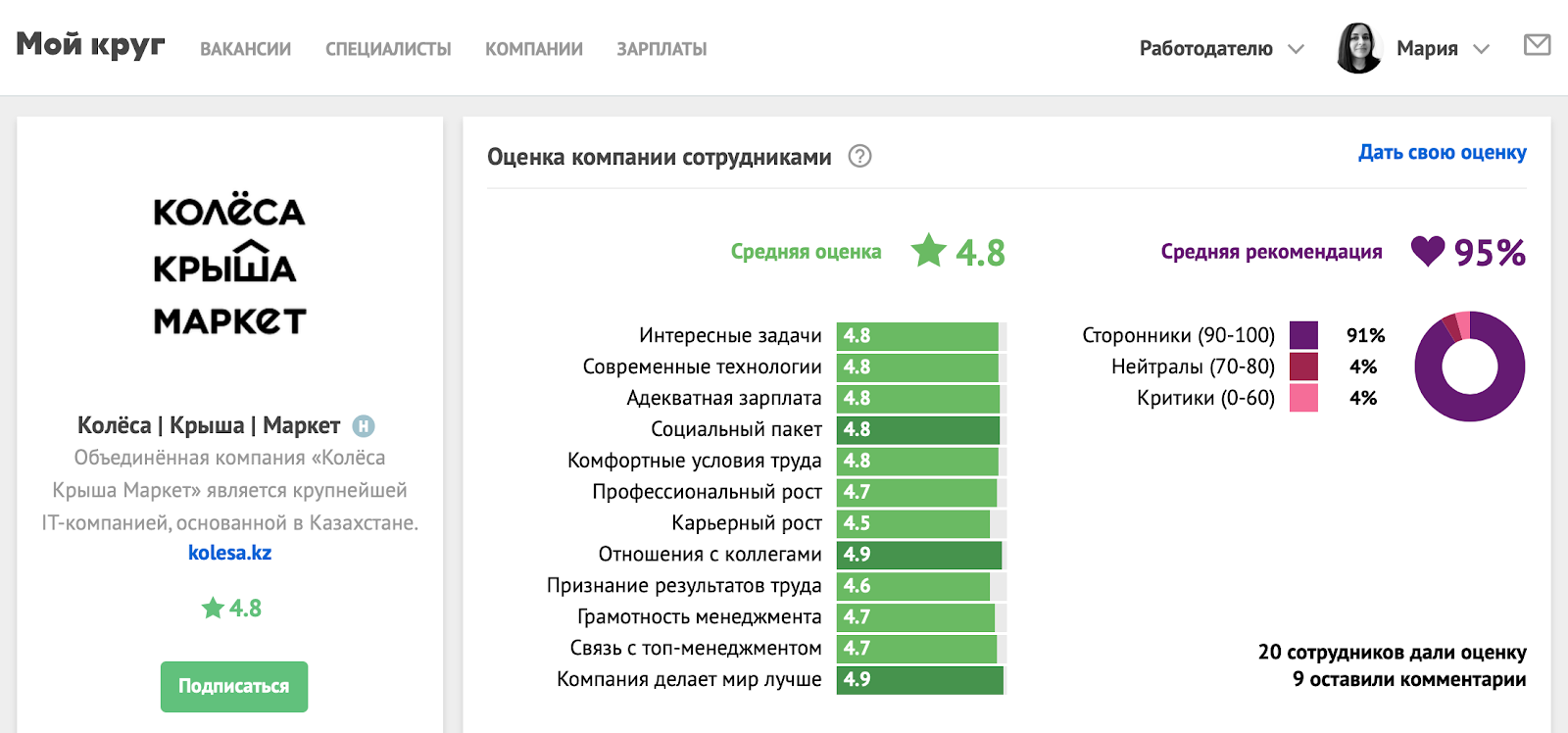The image size is (1568, 733).
Task: Click the company description paragraph
Action: pyautogui.click(x=229, y=490)
